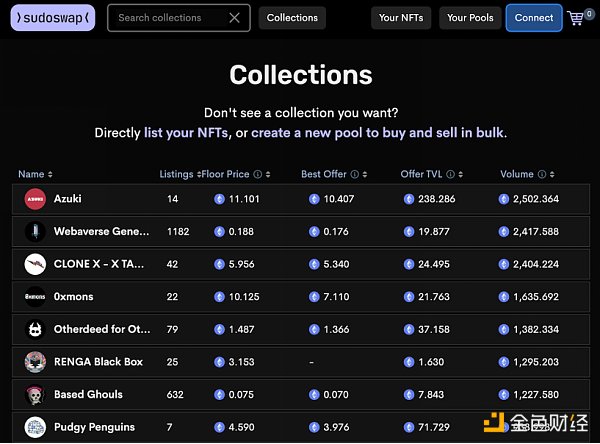Click ETH icon beside Azuki floor price
This screenshot has width=600, height=444.
click(x=219, y=199)
